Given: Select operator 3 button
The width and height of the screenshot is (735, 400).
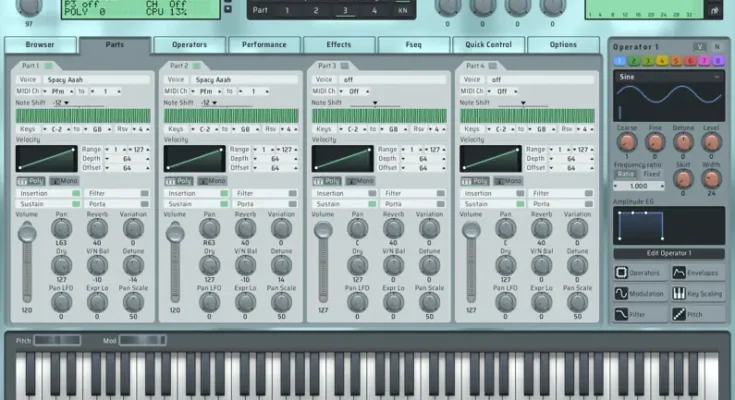Looking at the screenshot, I should 648,60.
